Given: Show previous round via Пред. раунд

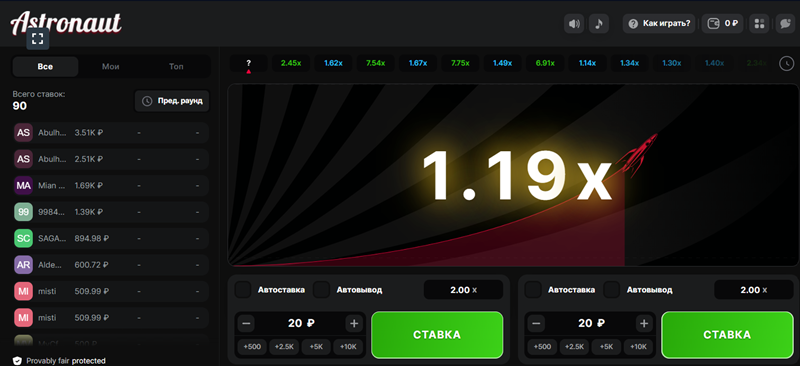Looking at the screenshot, I should coord(172,101).
